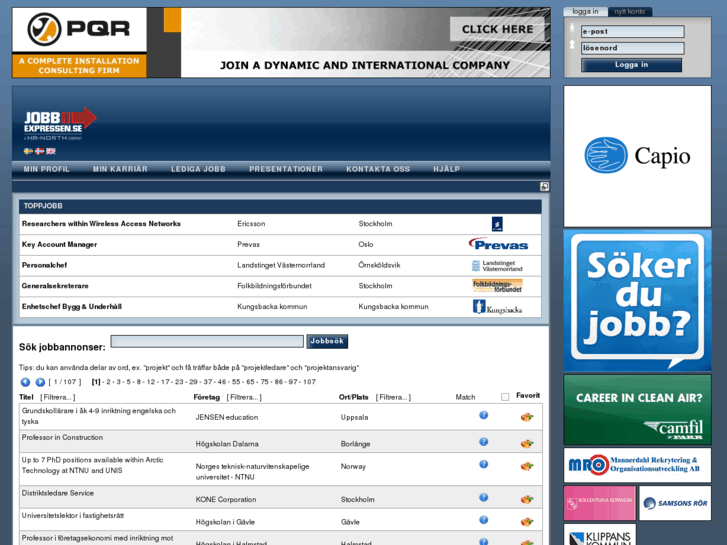Click the Prevas logo in Toppjobb
The height and width of the screenshot is (545, 727).
point(498,244)
